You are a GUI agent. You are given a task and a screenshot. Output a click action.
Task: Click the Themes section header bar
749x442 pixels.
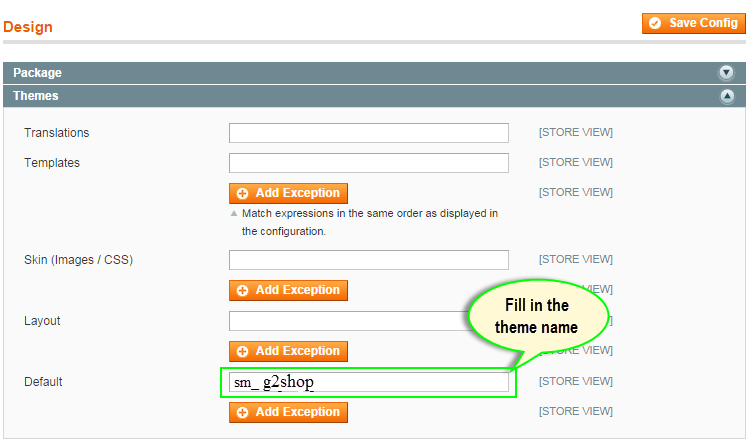pyautogui.click(x=374, y=96)
